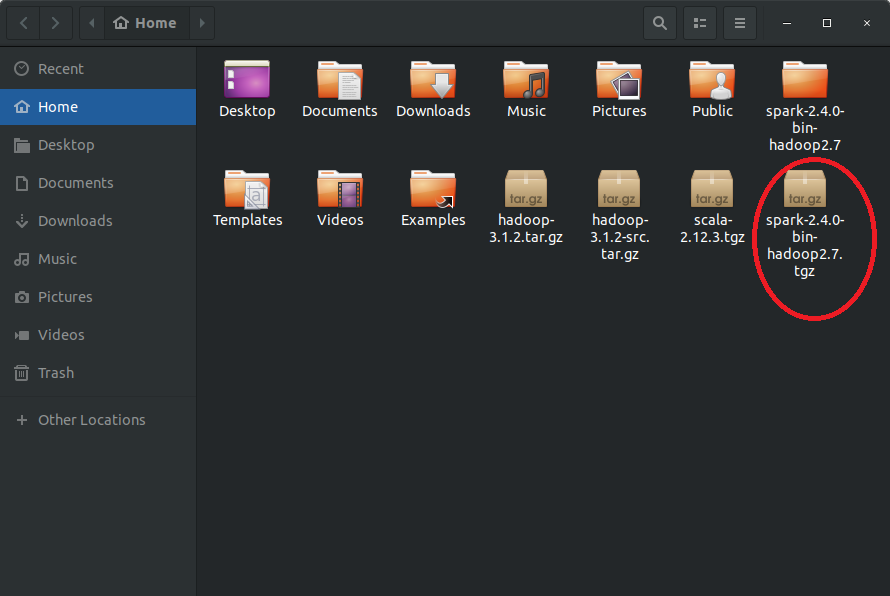Close the file manager window
890x596 pixels.
867,23
